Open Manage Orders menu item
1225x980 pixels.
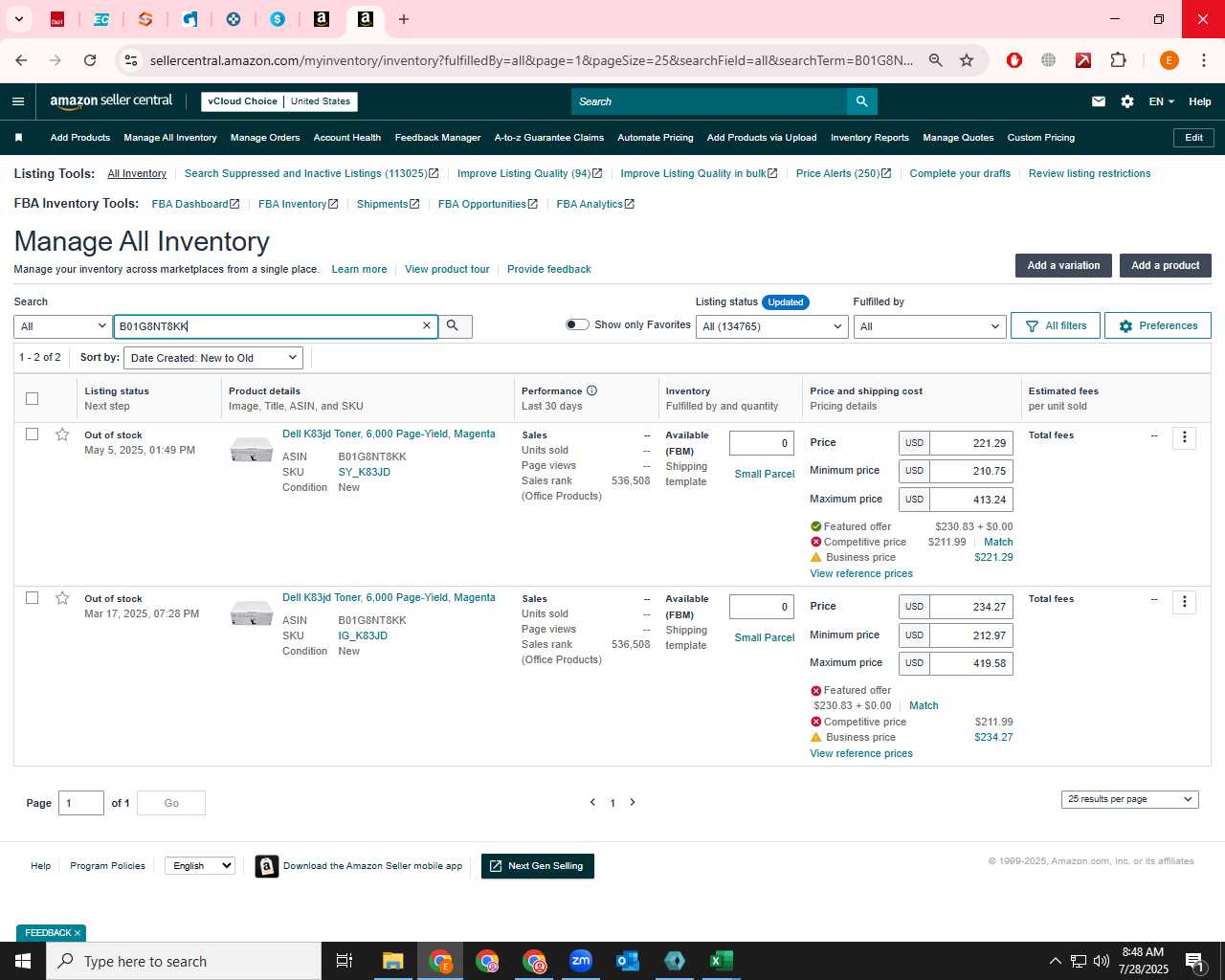[265, 138]
